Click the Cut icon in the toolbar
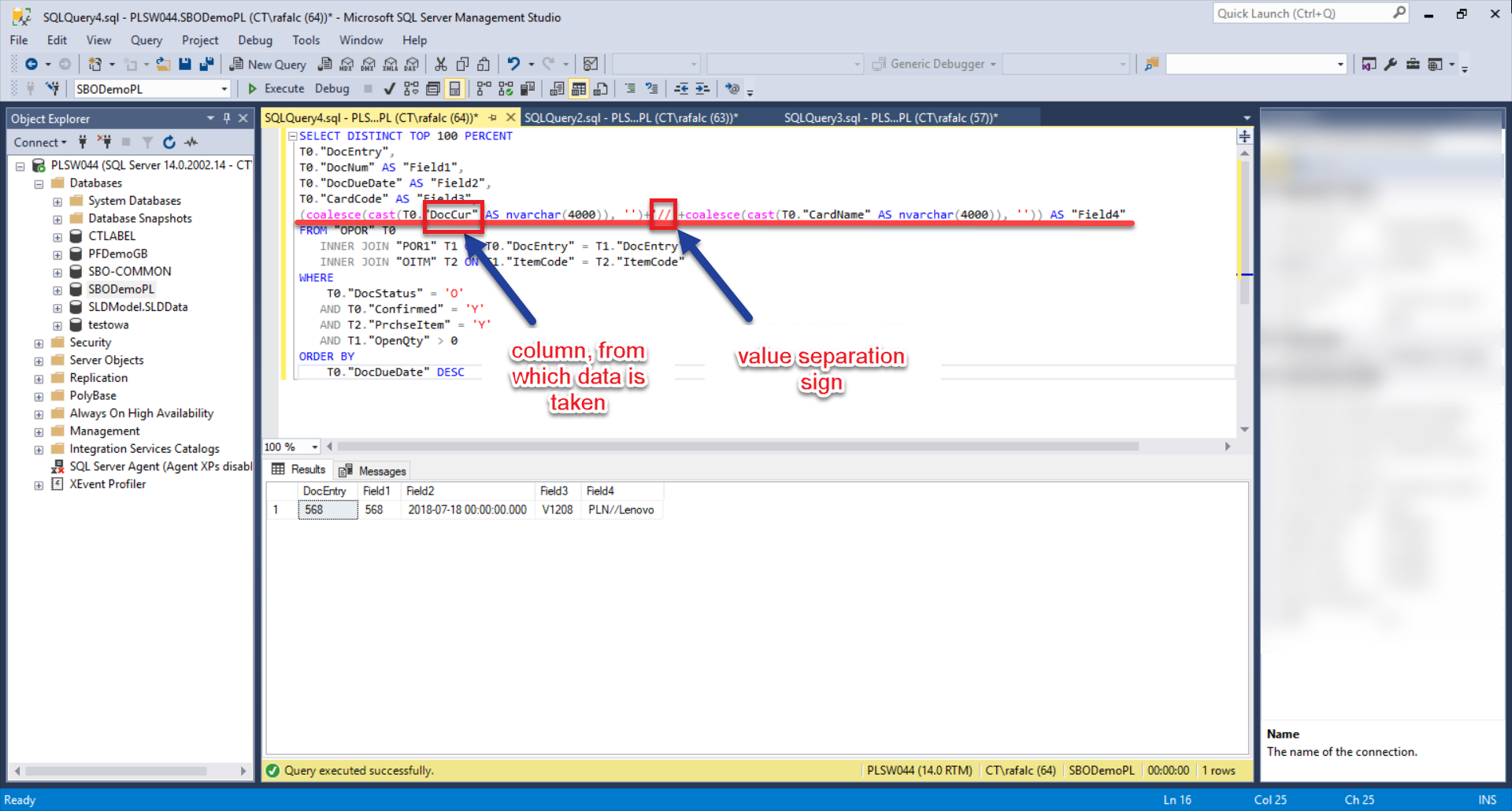This screenshot has width=1512, height=811. pyautogui.click(x=441, y=65)
